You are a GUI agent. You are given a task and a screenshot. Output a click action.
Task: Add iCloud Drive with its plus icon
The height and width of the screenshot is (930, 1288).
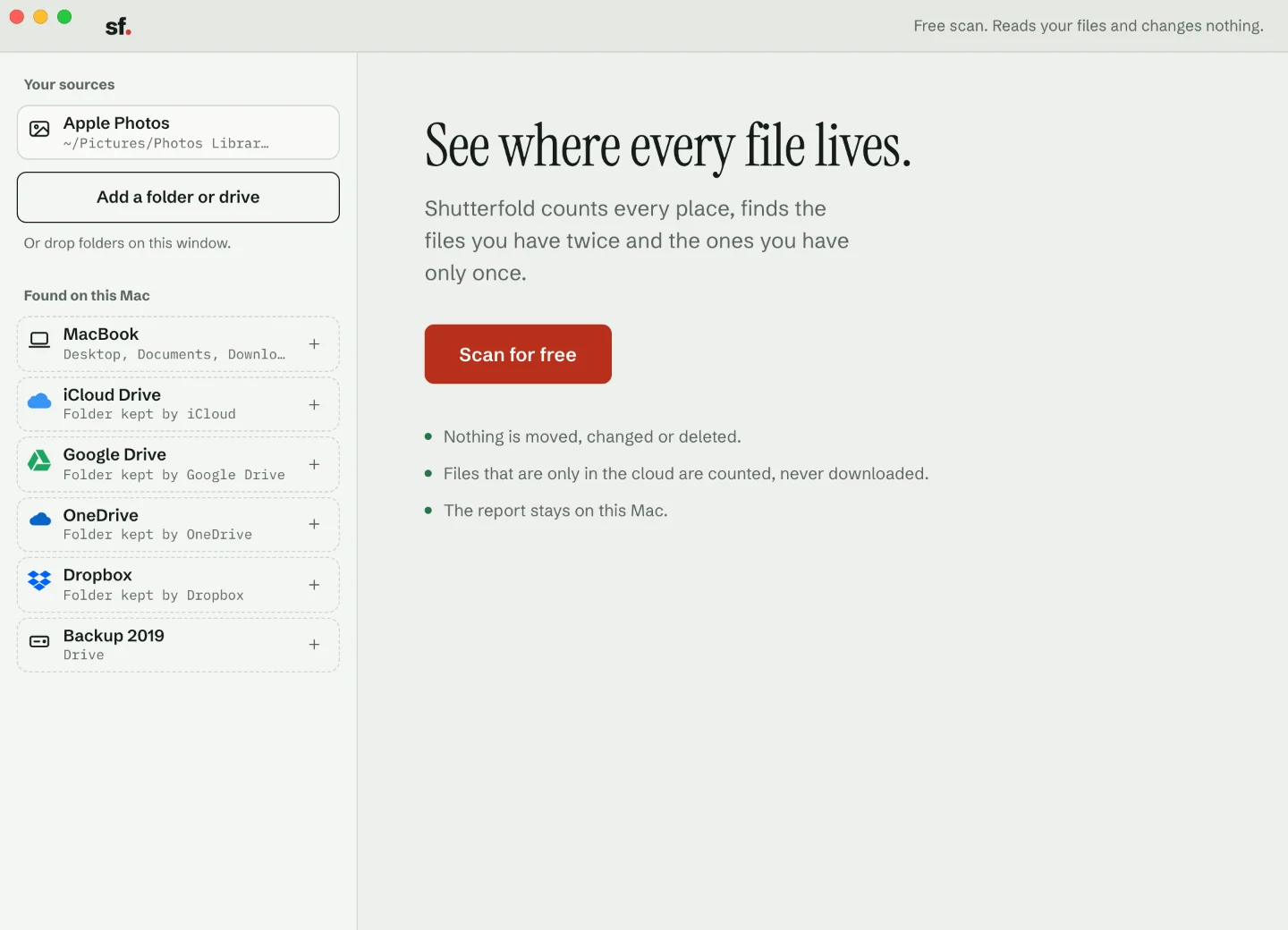click(314, 404)
